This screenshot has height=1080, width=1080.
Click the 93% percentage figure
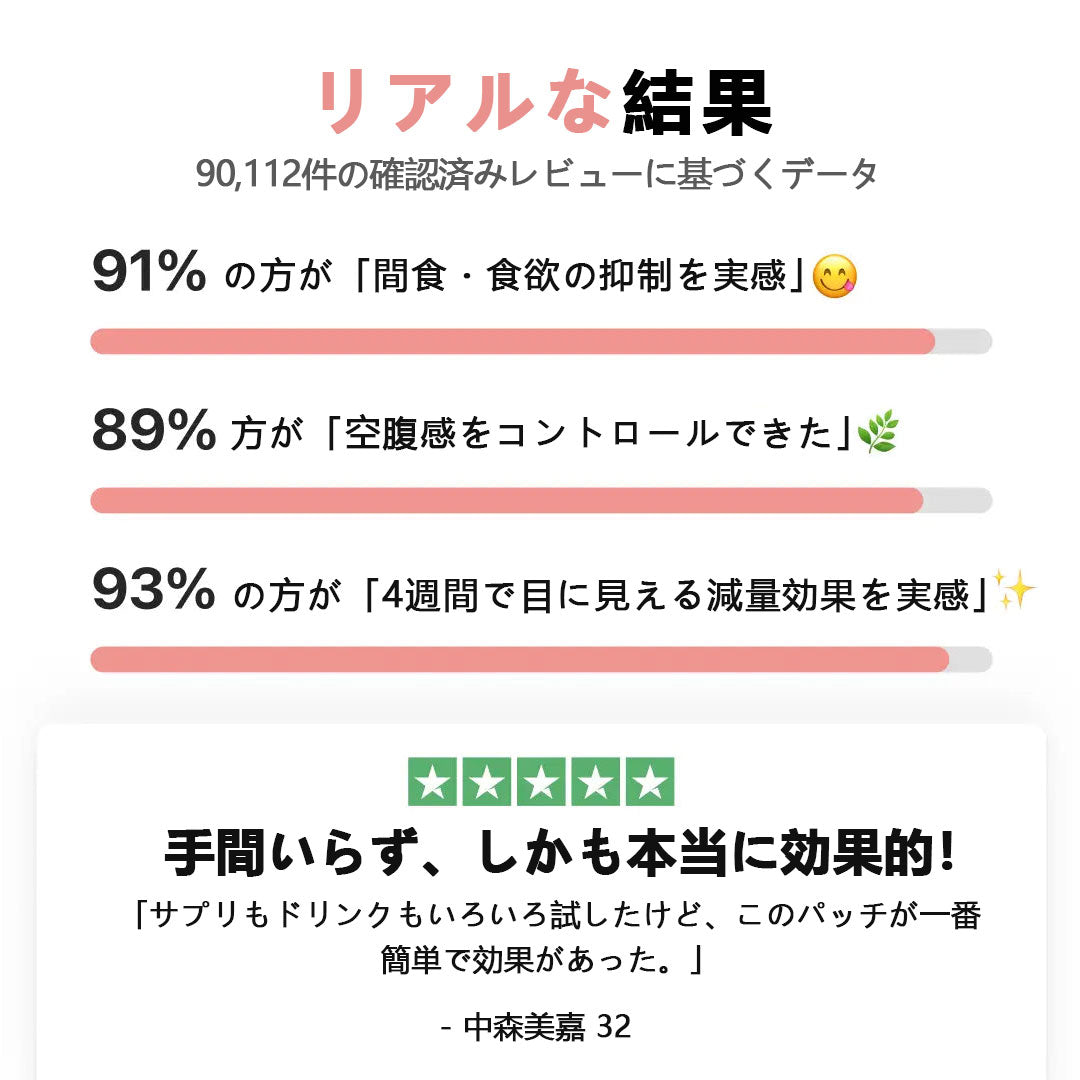152,590
